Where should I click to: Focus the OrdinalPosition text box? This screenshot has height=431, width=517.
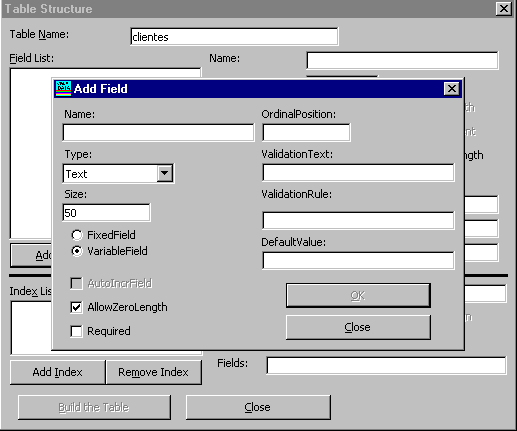pyautogui.click(x=306, y=133)
